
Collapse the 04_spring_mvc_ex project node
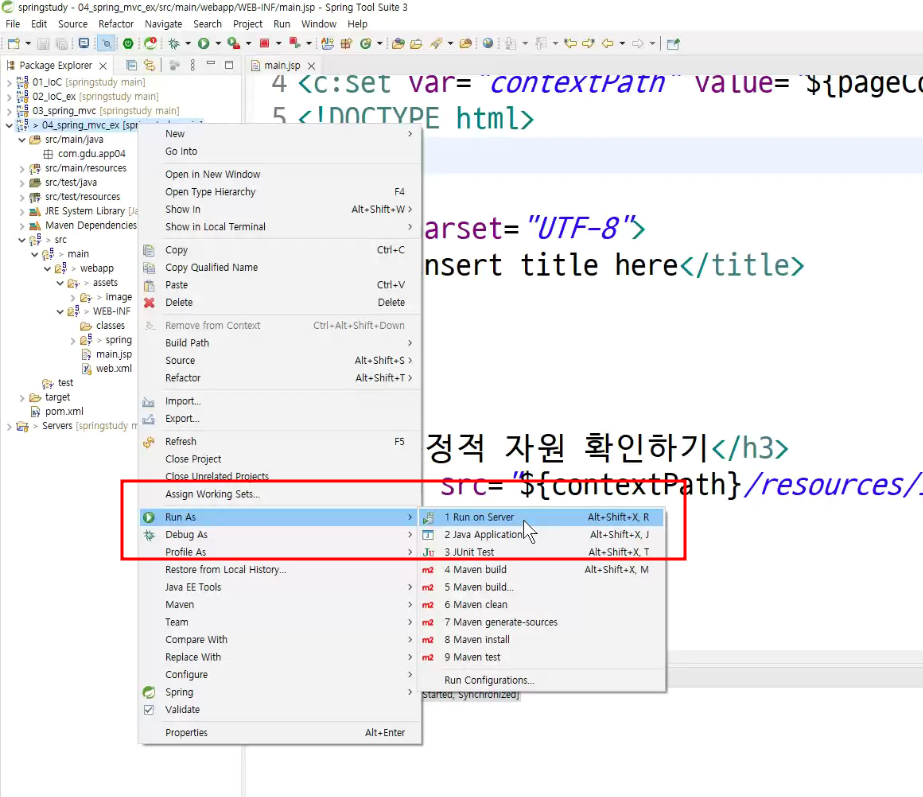point(9,125)
